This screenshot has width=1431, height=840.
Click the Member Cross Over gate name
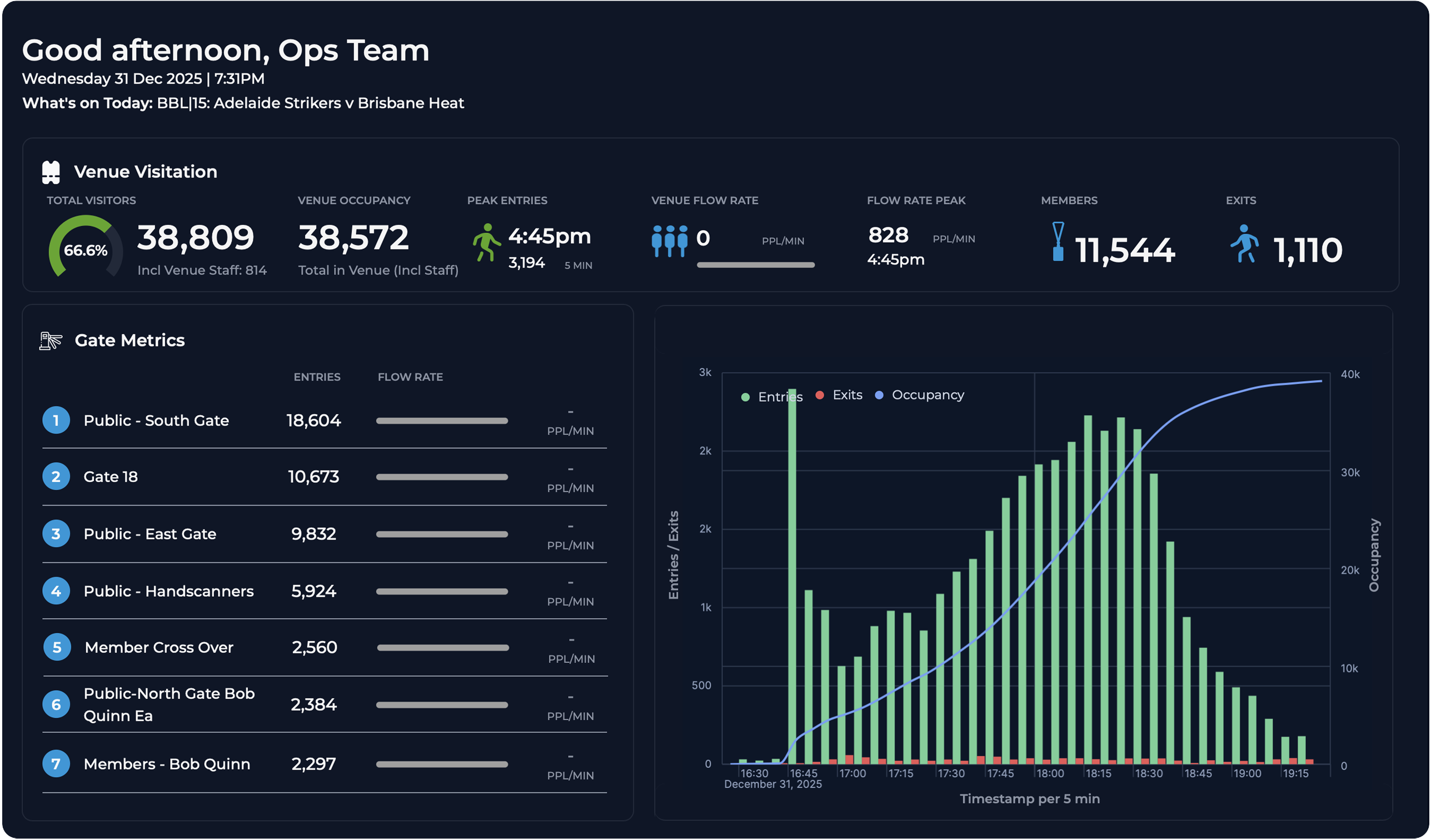point(159,648)
